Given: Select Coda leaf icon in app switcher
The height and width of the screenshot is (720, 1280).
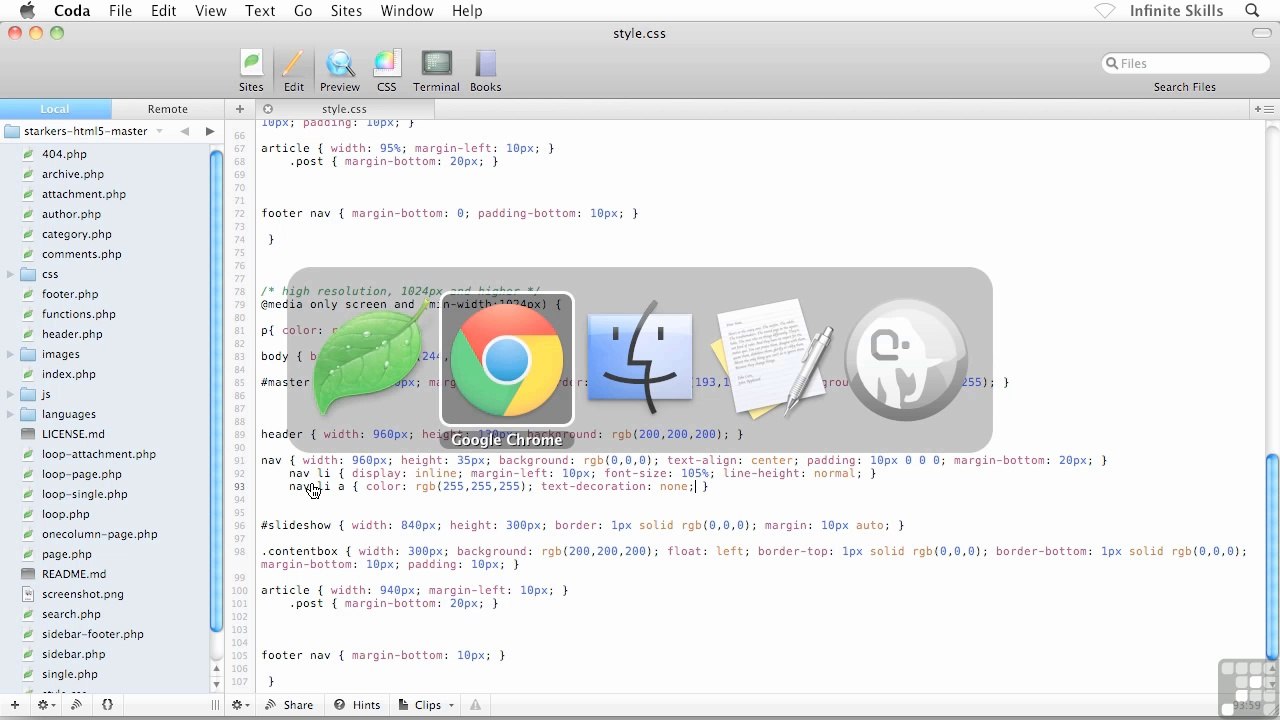Looking at the screenshot, I should [x=370, y=358].
